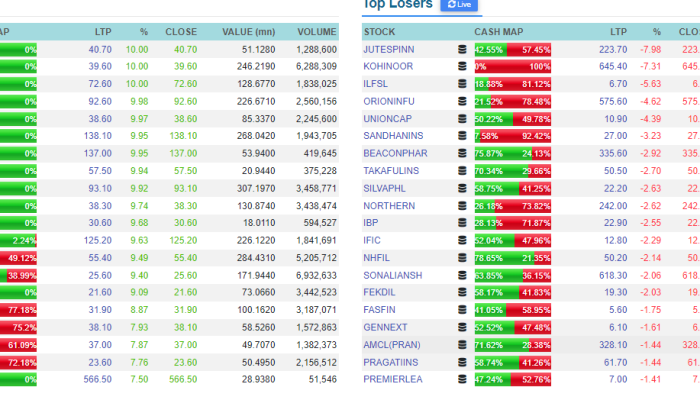The image size is (700, 400).
Task: Click the KOHINOOR 100% red cash map bar
Action: [512, 67]
